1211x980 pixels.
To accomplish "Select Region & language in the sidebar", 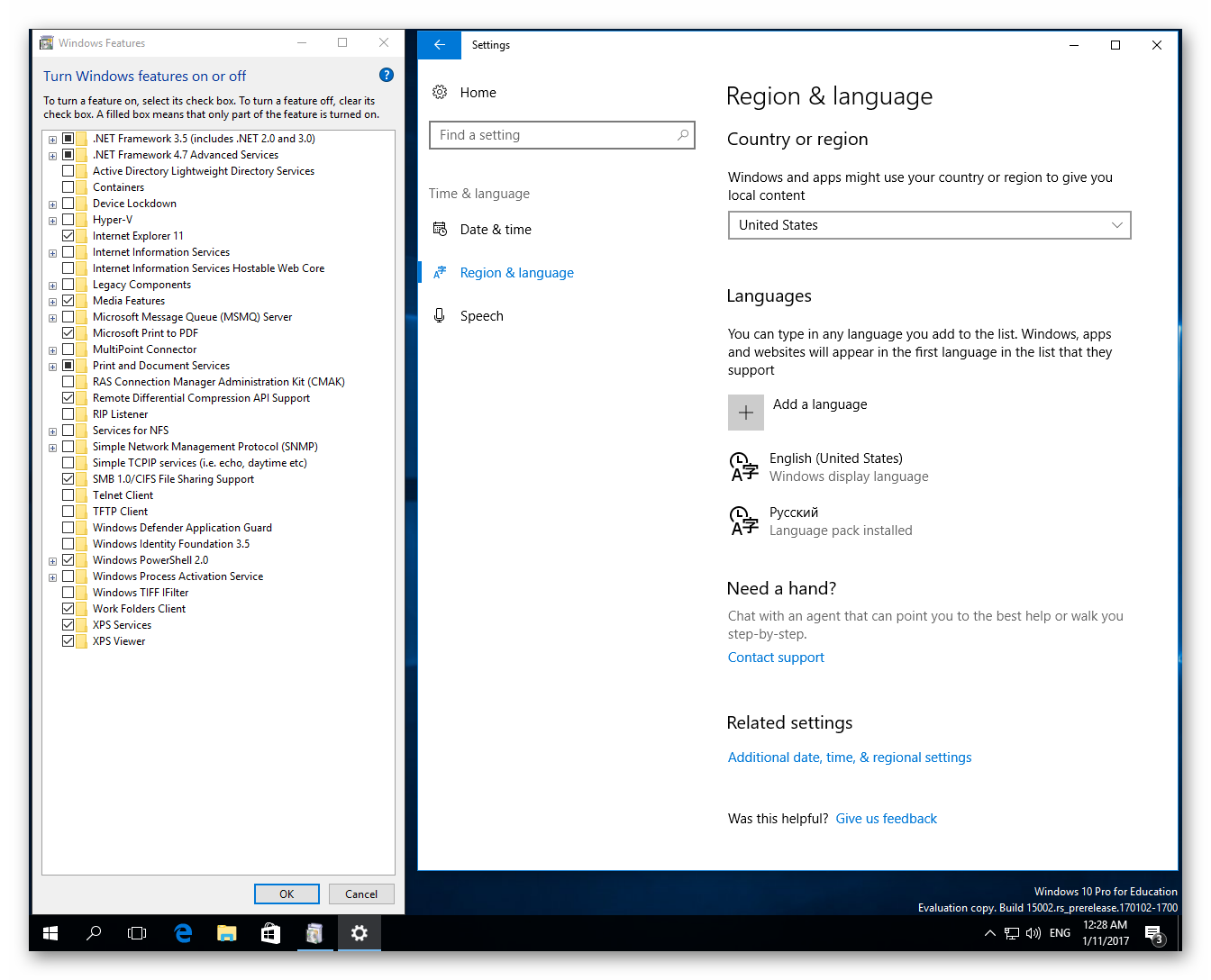I will coord(516,273).
